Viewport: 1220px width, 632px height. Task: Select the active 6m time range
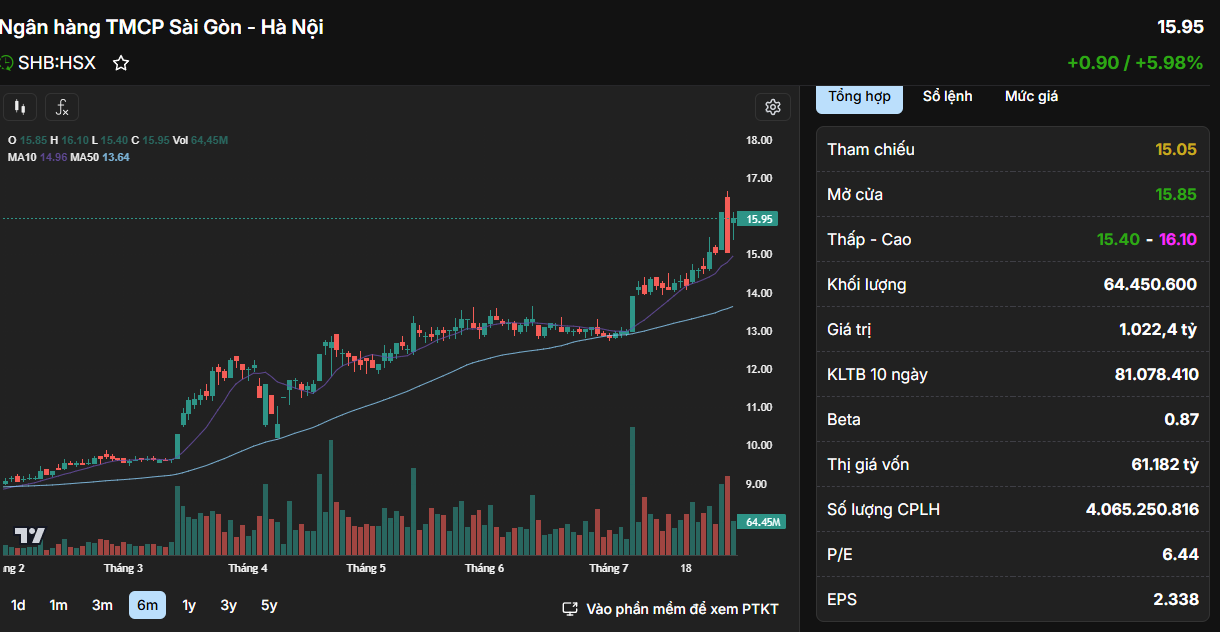147,605
